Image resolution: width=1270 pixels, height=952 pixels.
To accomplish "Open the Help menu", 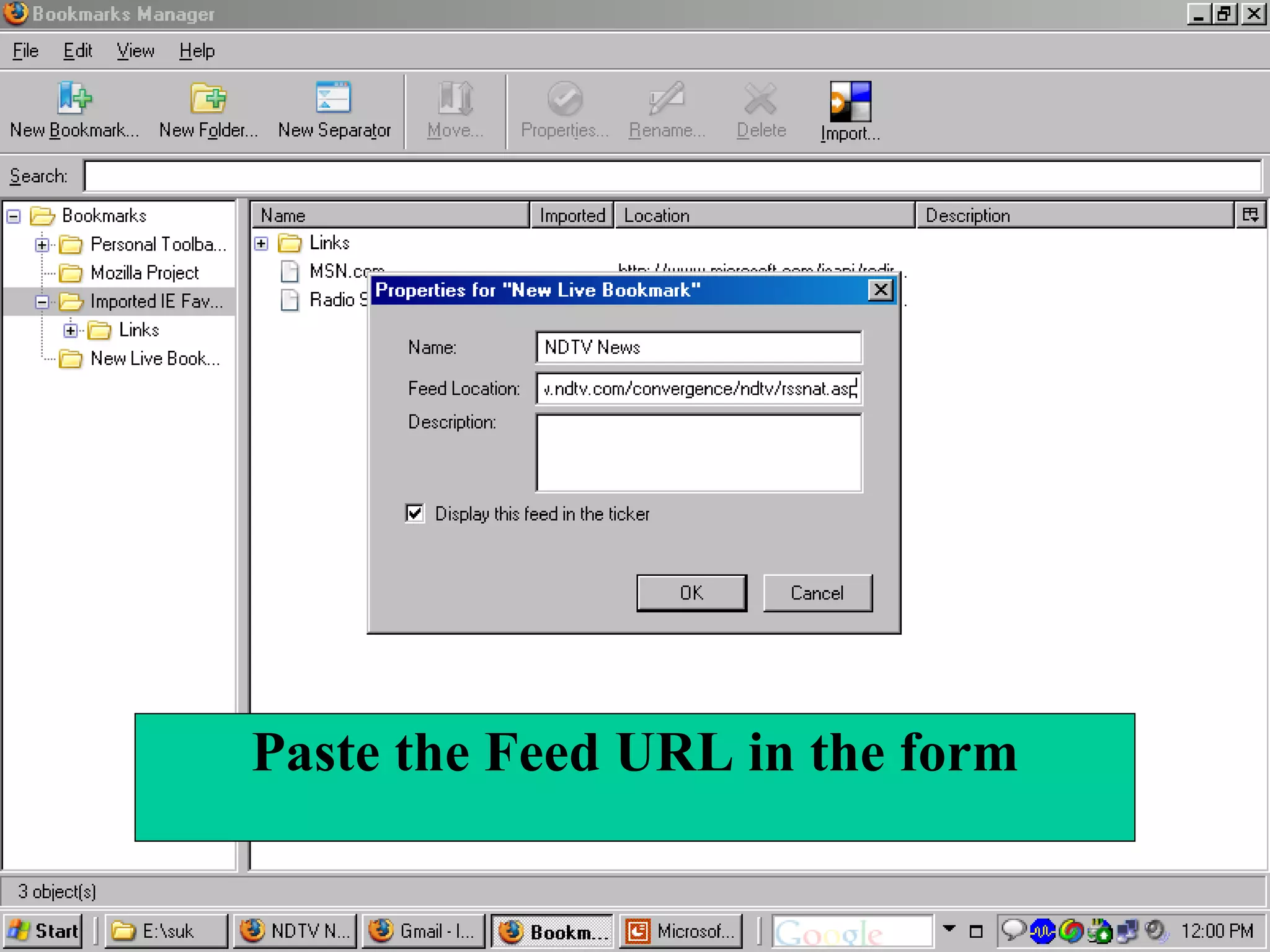I will 197,50.
